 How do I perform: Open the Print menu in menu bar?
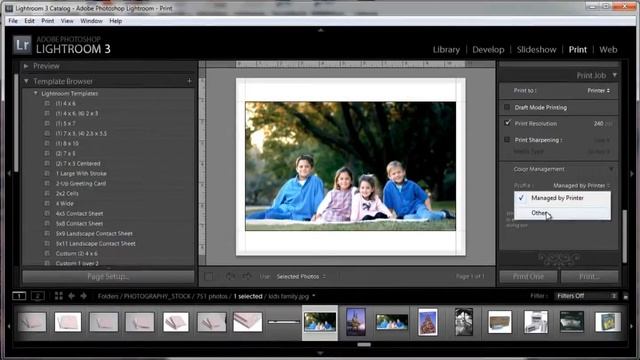click(x=47, y=21)
